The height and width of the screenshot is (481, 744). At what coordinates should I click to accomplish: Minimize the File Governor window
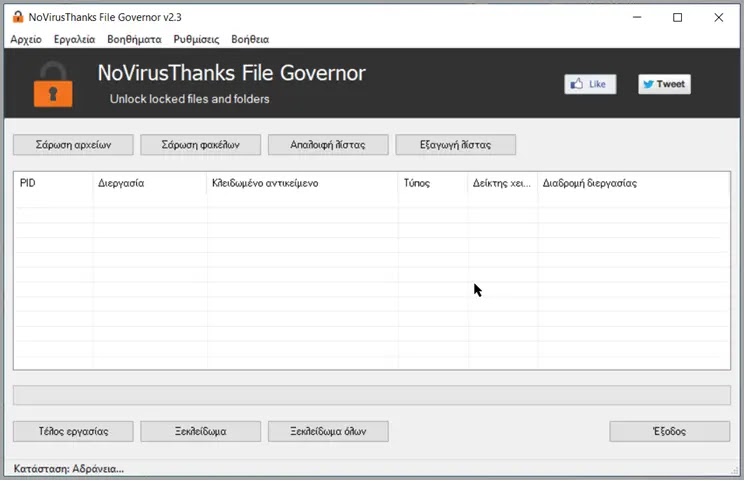click(x=637, y=17)
